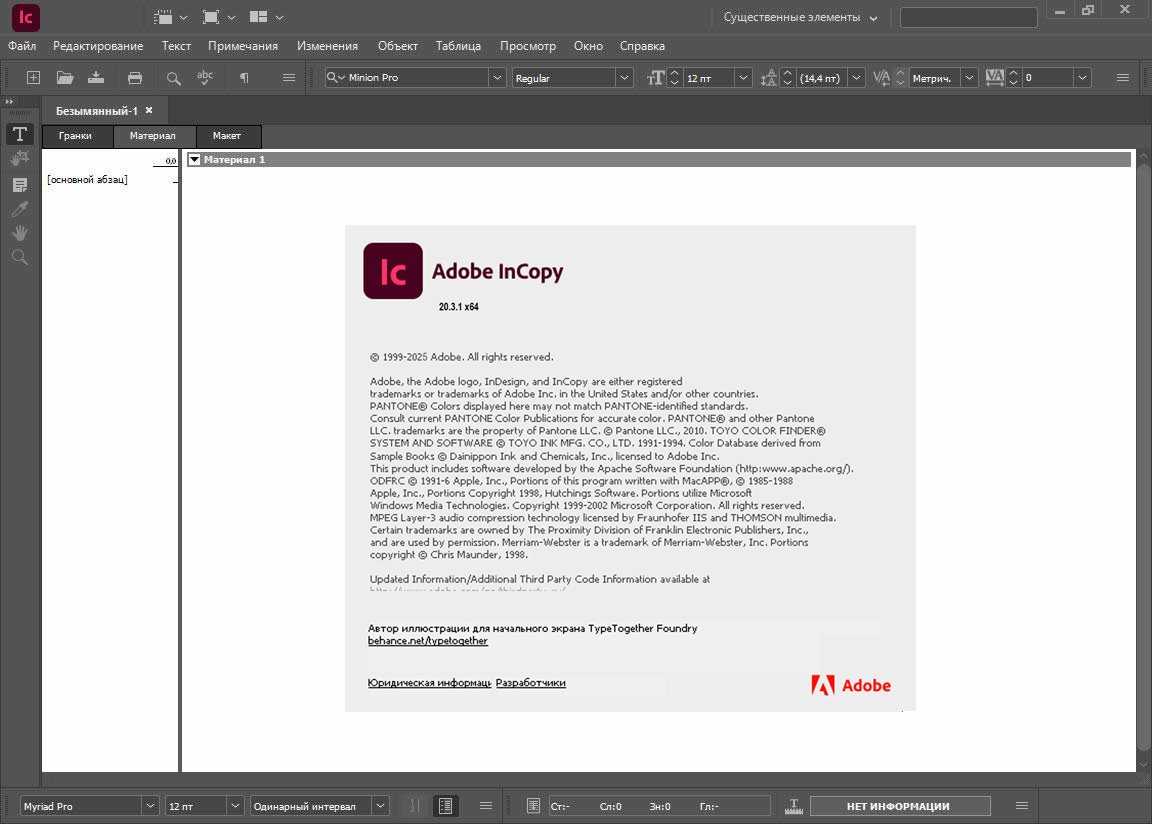Select the Hand tool

(20, 233)
